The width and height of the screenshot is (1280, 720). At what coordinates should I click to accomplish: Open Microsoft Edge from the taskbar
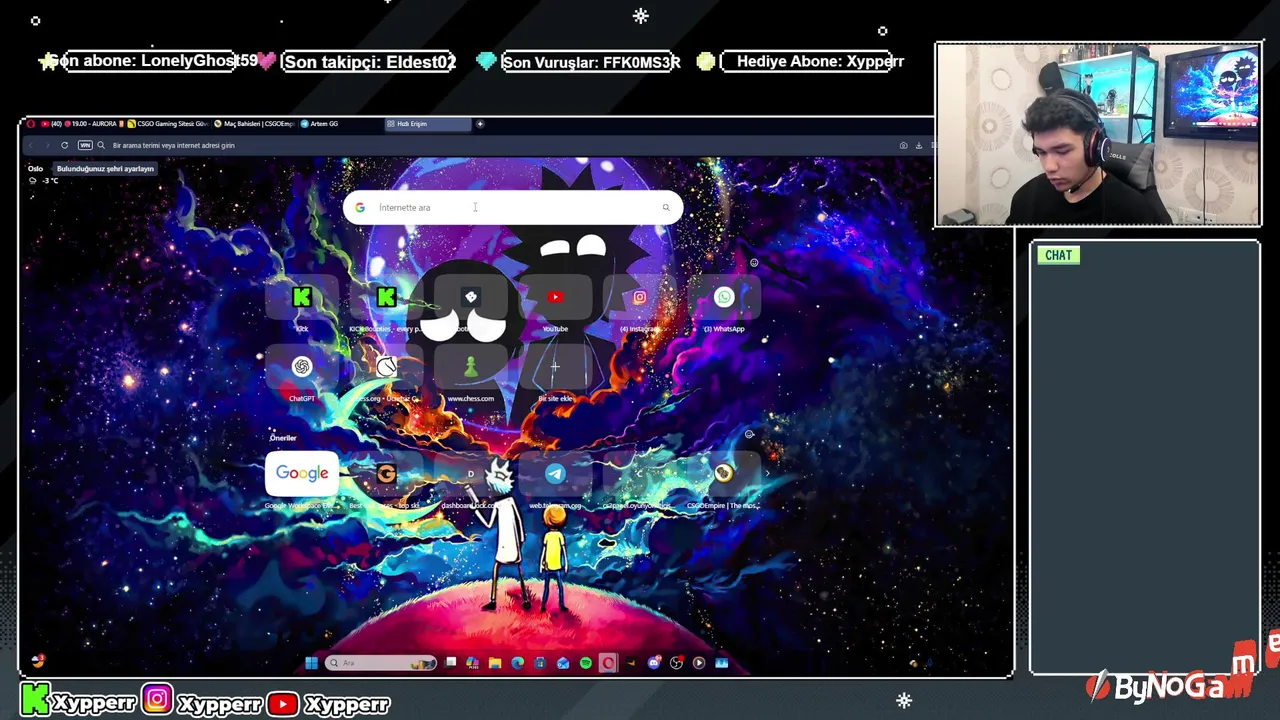(518, 663)
